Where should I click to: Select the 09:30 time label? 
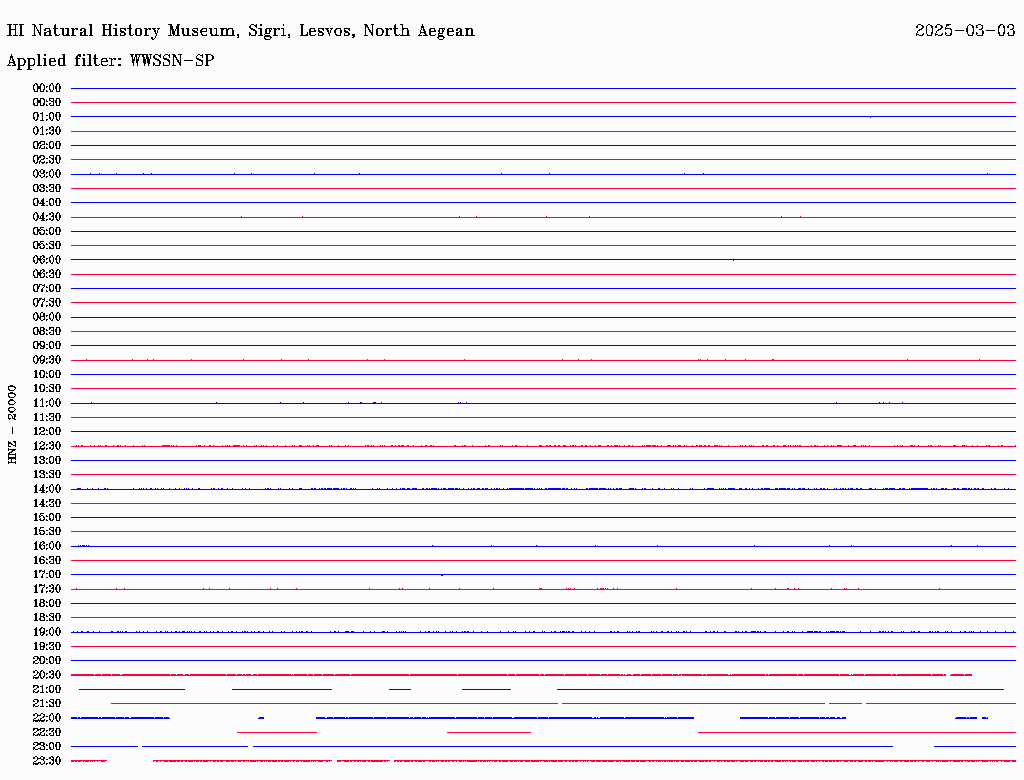(47, 360)
